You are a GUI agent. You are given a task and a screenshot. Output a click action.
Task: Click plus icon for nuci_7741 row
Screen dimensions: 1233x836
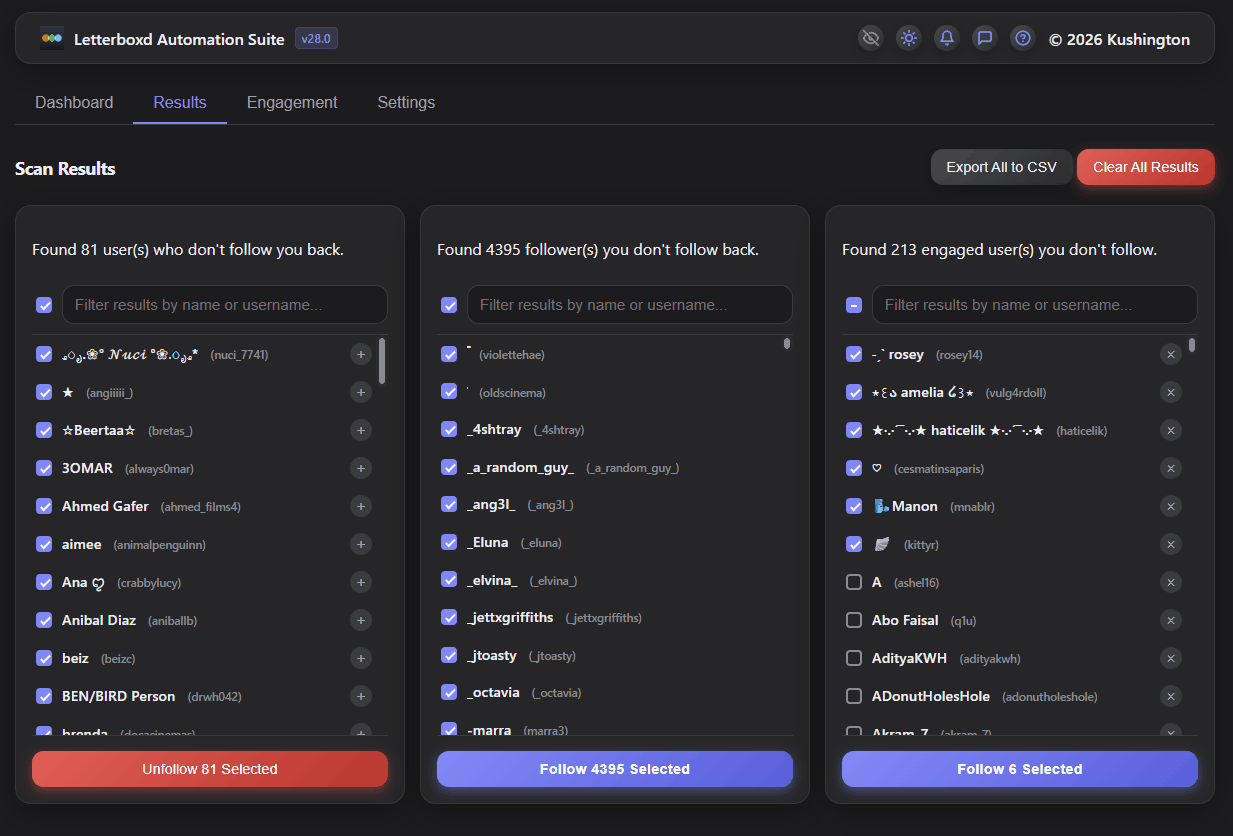pos(361,354)
